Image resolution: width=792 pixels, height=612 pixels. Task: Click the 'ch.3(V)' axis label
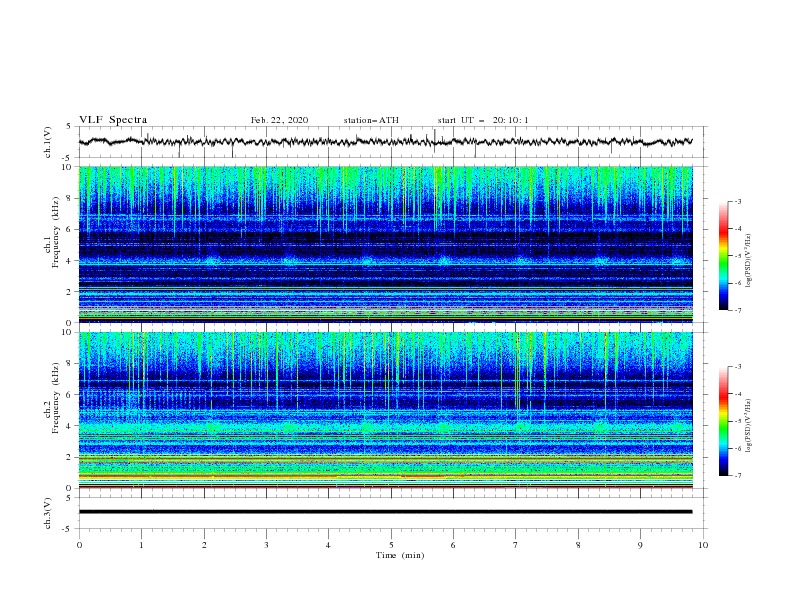click(x=48, y=513)
